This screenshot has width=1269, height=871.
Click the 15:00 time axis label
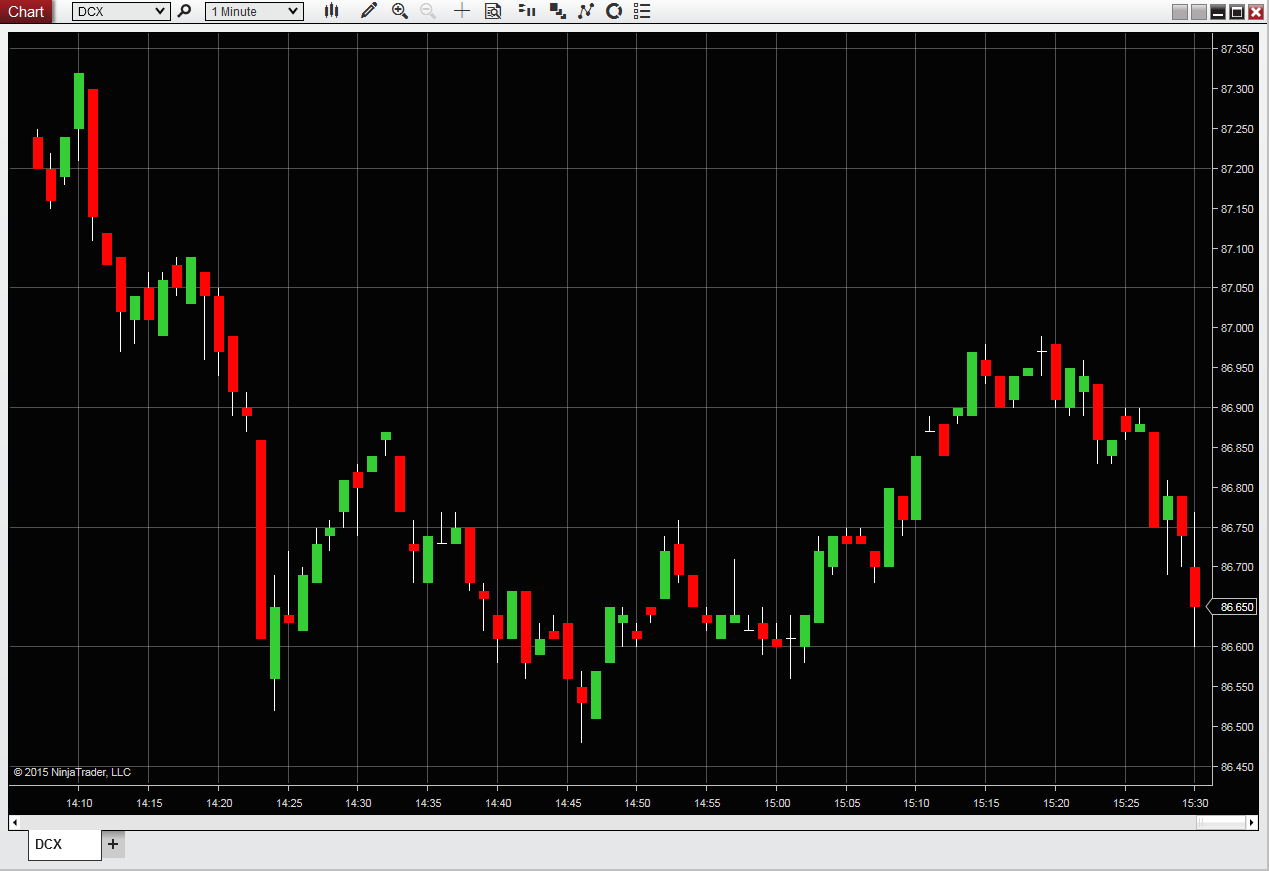click(777, 803)
